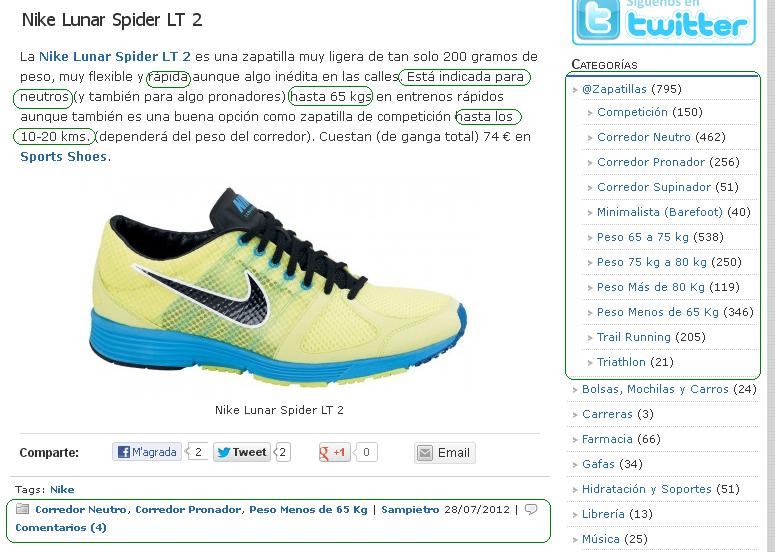The width and height of the screenshot is (775, 552).
Task: Select the Peso Menos de 65 Kg category
Action: click(657, 312)
